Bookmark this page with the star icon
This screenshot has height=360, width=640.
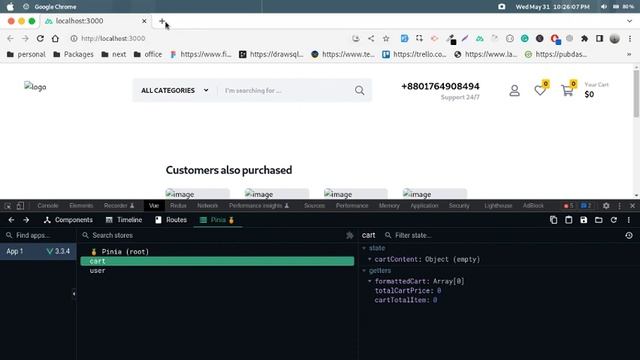click(386, 38)
